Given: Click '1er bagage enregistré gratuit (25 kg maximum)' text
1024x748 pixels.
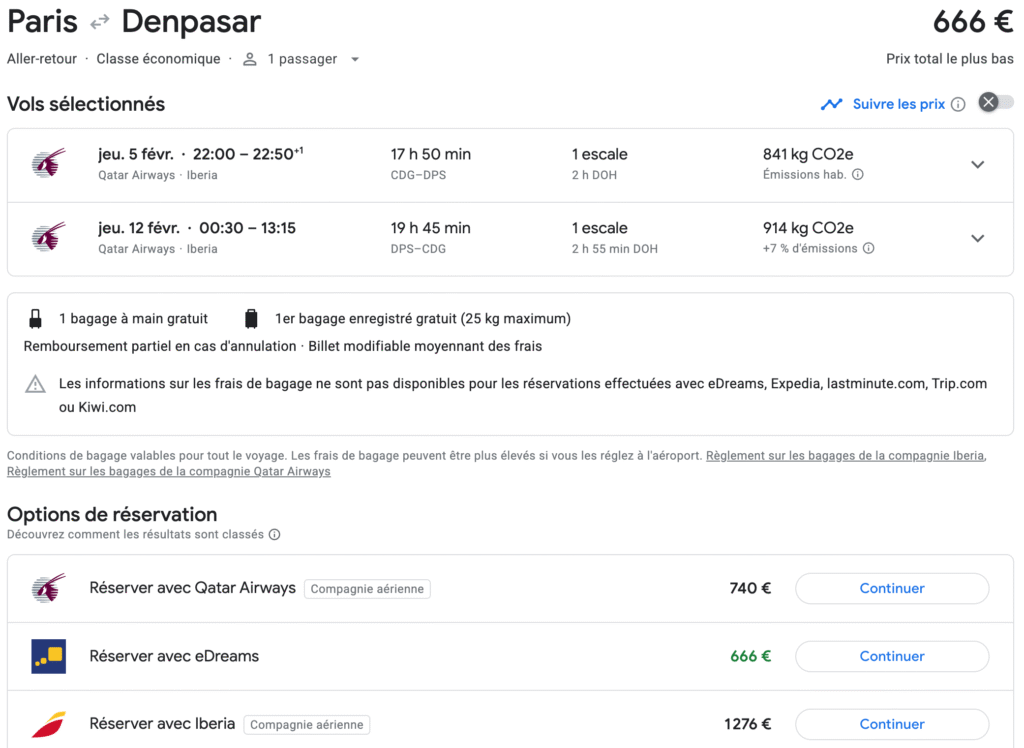Looking at the screenshot, I should (x=423, y=319).
